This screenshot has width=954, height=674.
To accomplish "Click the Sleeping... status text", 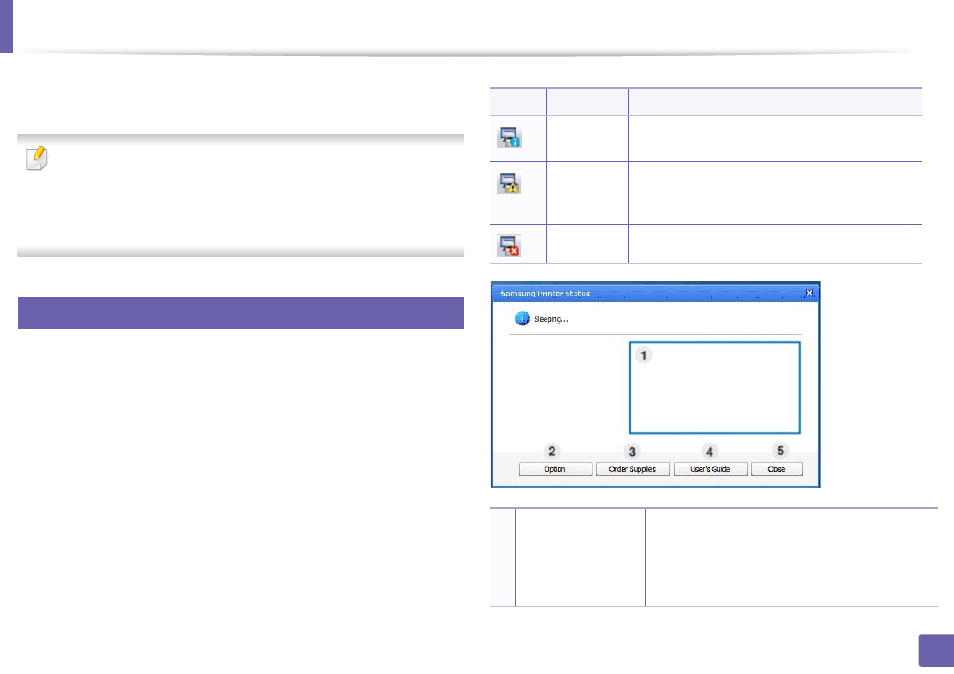I will [551, 319].
